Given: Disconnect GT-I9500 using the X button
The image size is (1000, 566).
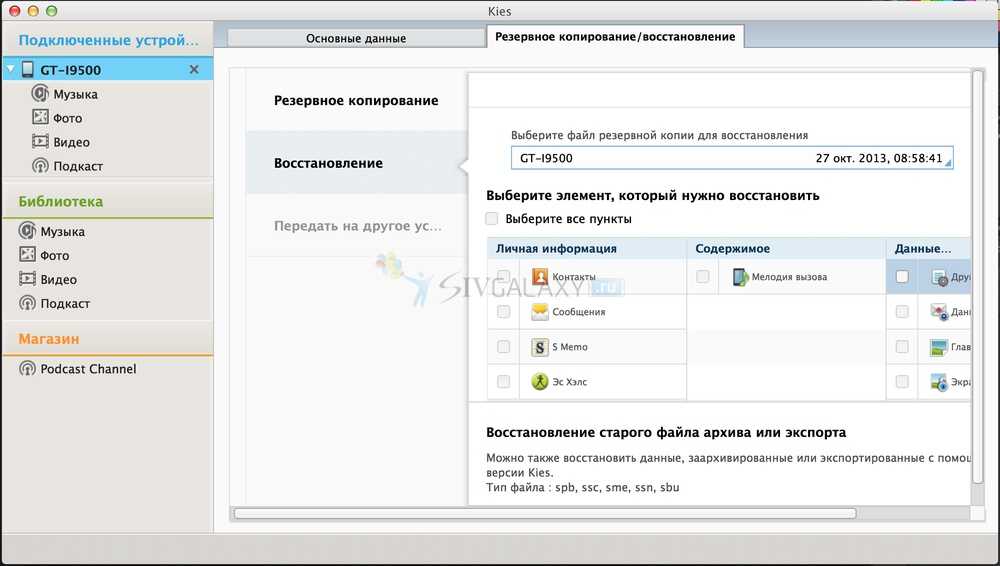Looking at the screenshot, I should point(194,70).
